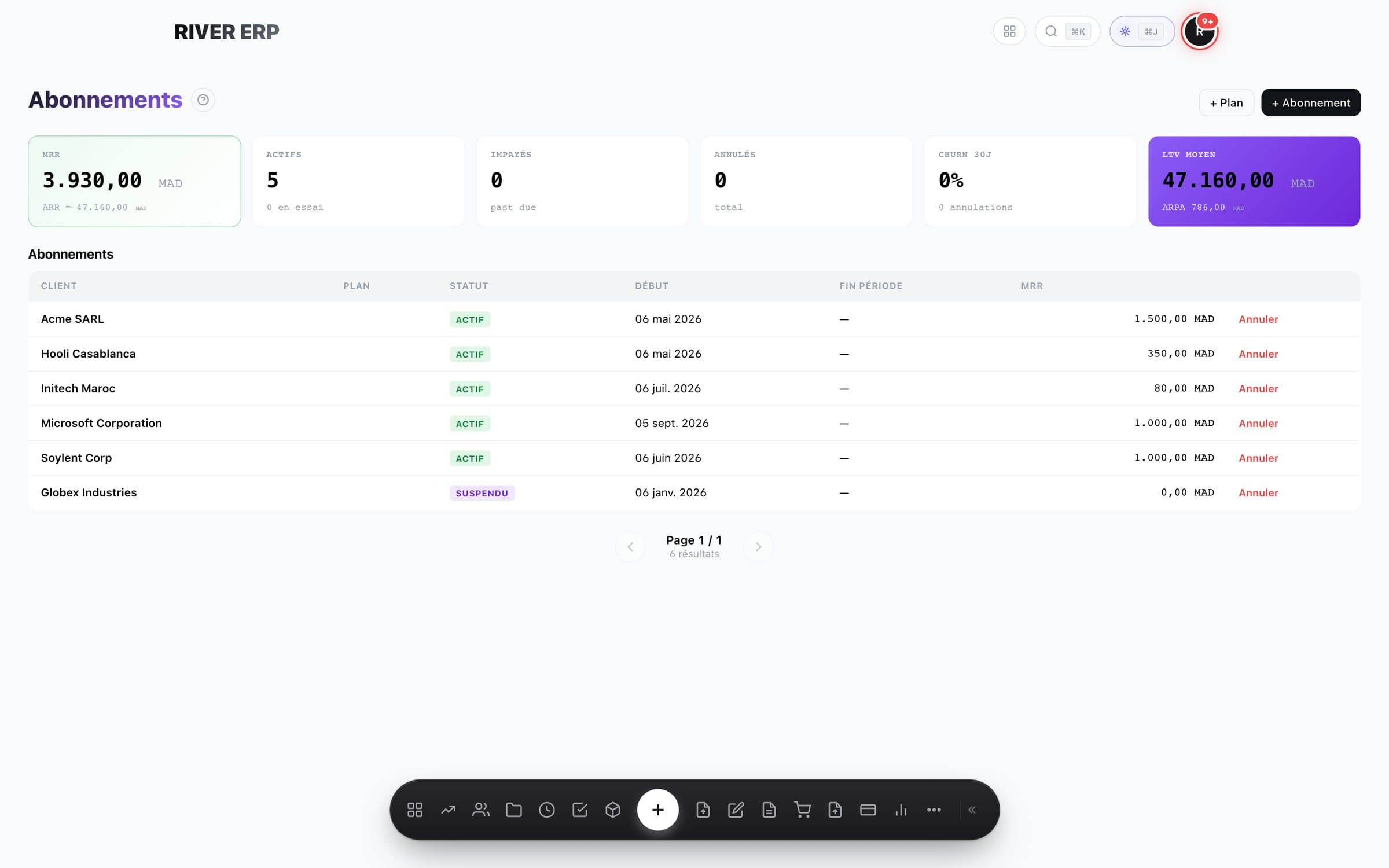Click the help question-mark icon beside Abonnements
Viewport: 1389px width, 868px height.
[x=203, y=100]
